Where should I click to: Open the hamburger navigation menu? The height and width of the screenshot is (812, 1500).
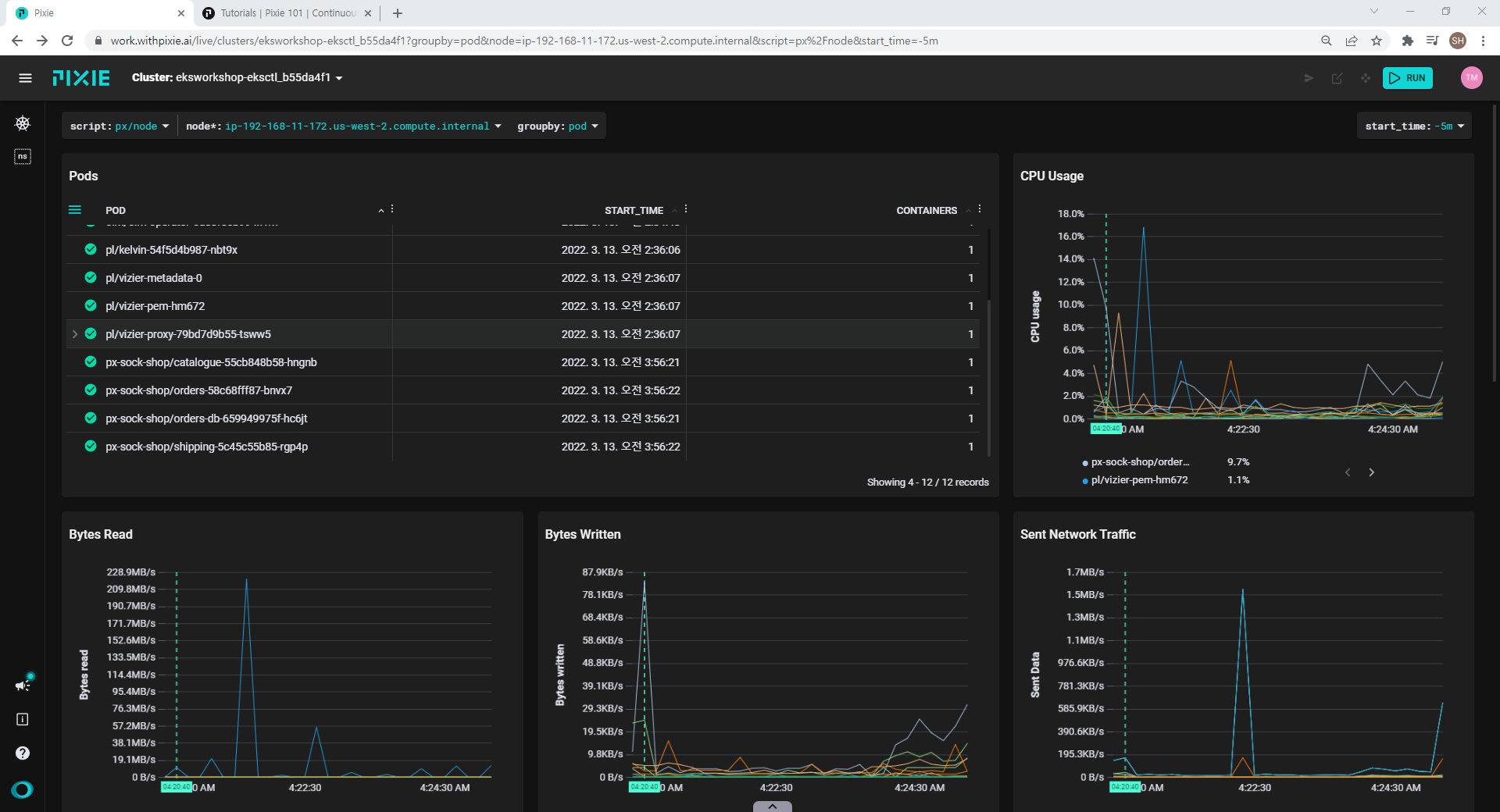tap(25, 78)
